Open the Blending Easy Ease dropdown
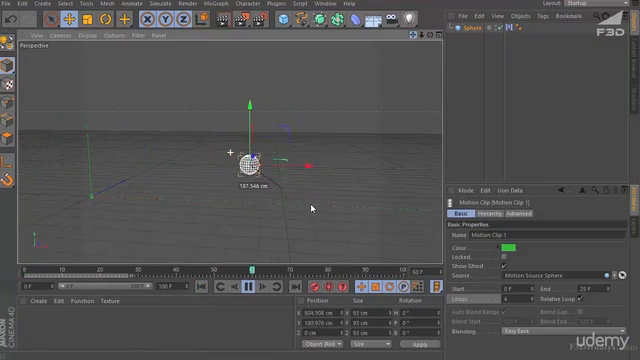The image size is (640, 360). (564, 331)
